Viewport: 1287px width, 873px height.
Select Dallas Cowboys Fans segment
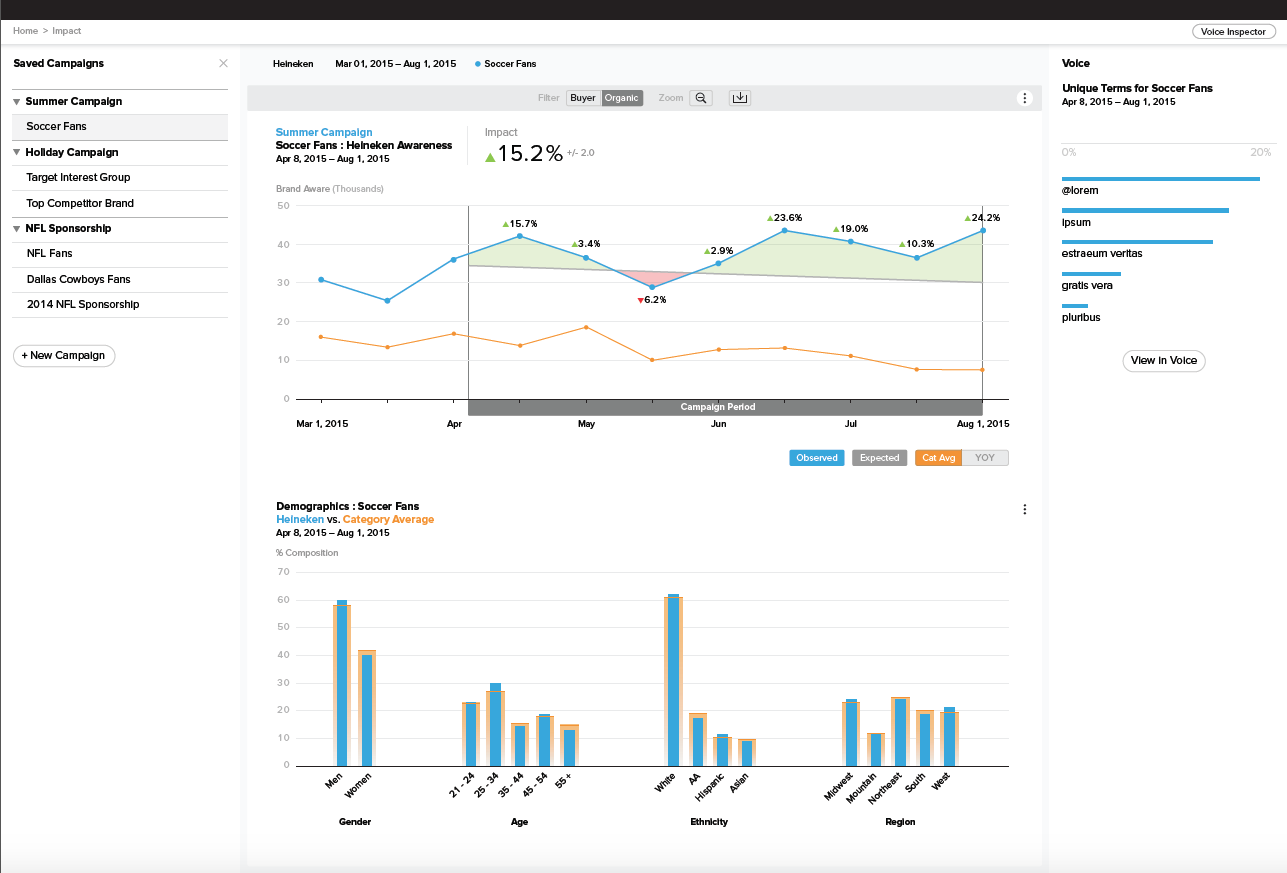point(120,279)
